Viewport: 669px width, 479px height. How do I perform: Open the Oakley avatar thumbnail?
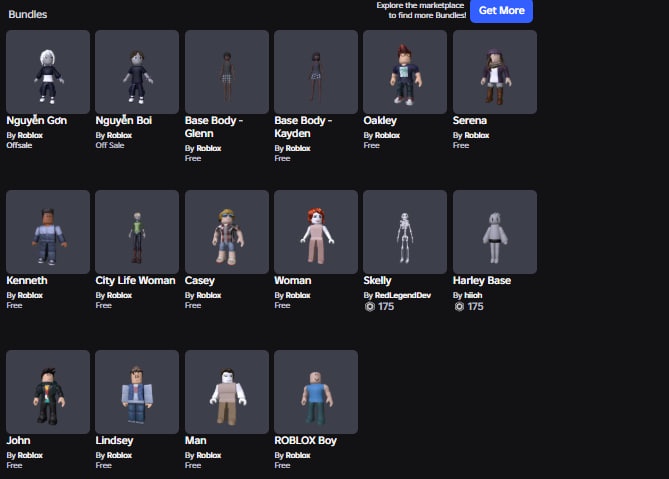pyautogui.click(x=405, y=72)
